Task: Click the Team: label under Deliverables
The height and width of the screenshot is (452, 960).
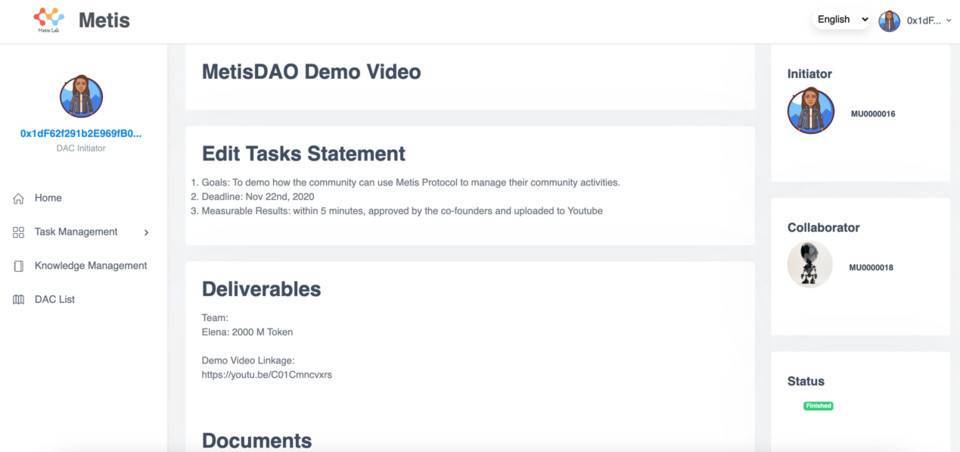Action: click(x=215, y=318)
